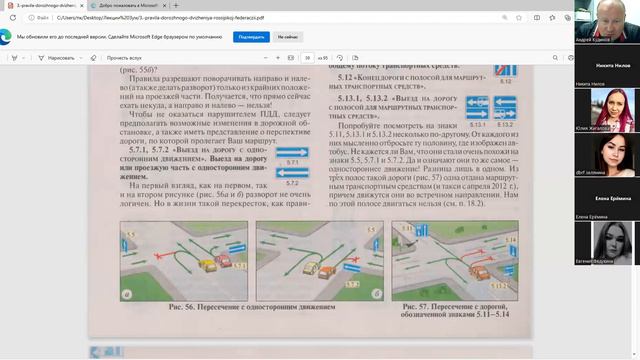This screenshot has height=360, width=640.
Task: Click caption 'Рис. 56. Пересечение с односторонним движением'
Action: click(252, 307)
